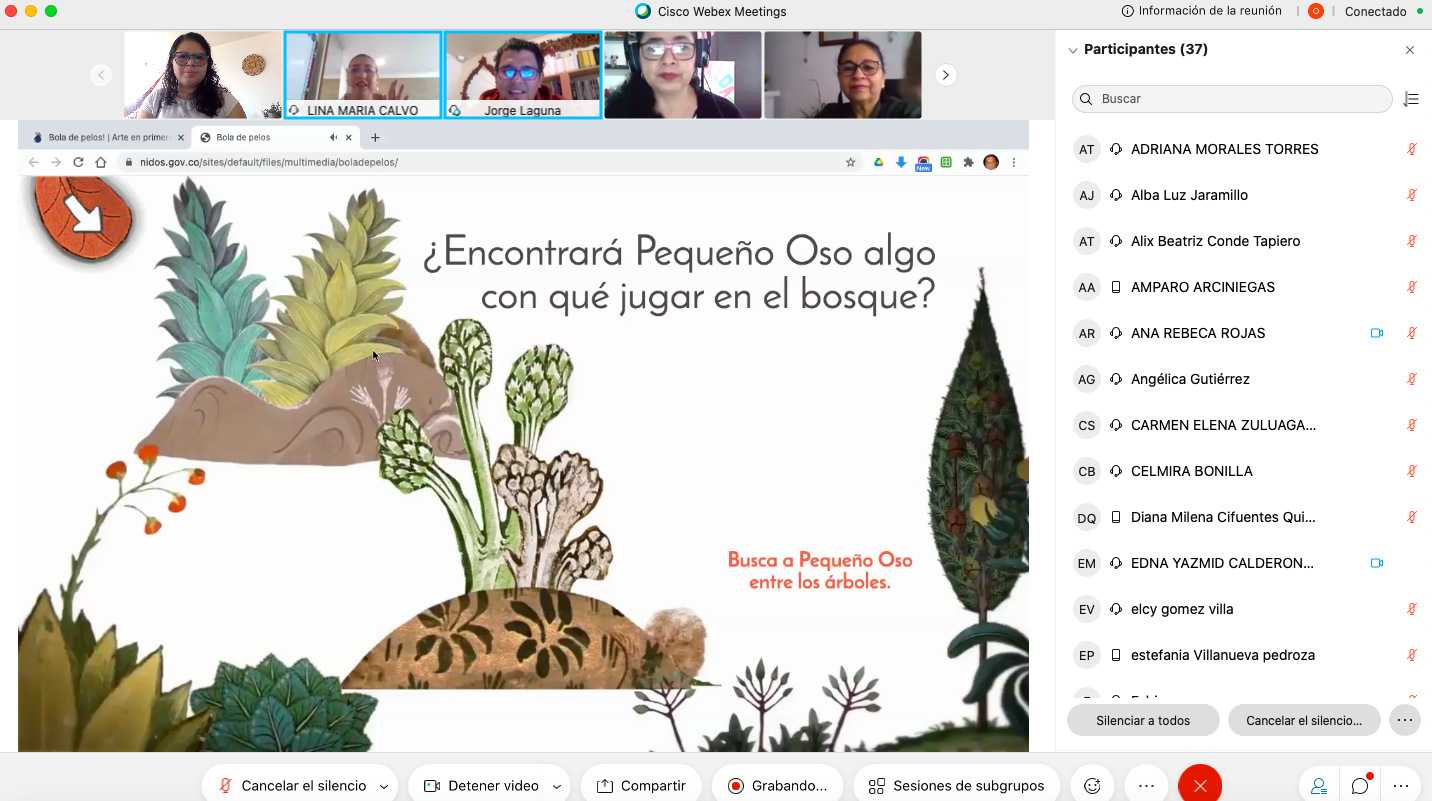Screen dimensions: 1432x801
Task: Open panel options ellipsis in bottom-right corner
Action: (x=1401, y=786)
